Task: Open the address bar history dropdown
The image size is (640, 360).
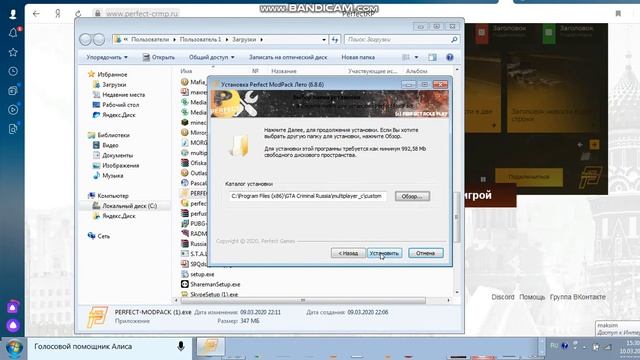Action: tap(324, 40)
